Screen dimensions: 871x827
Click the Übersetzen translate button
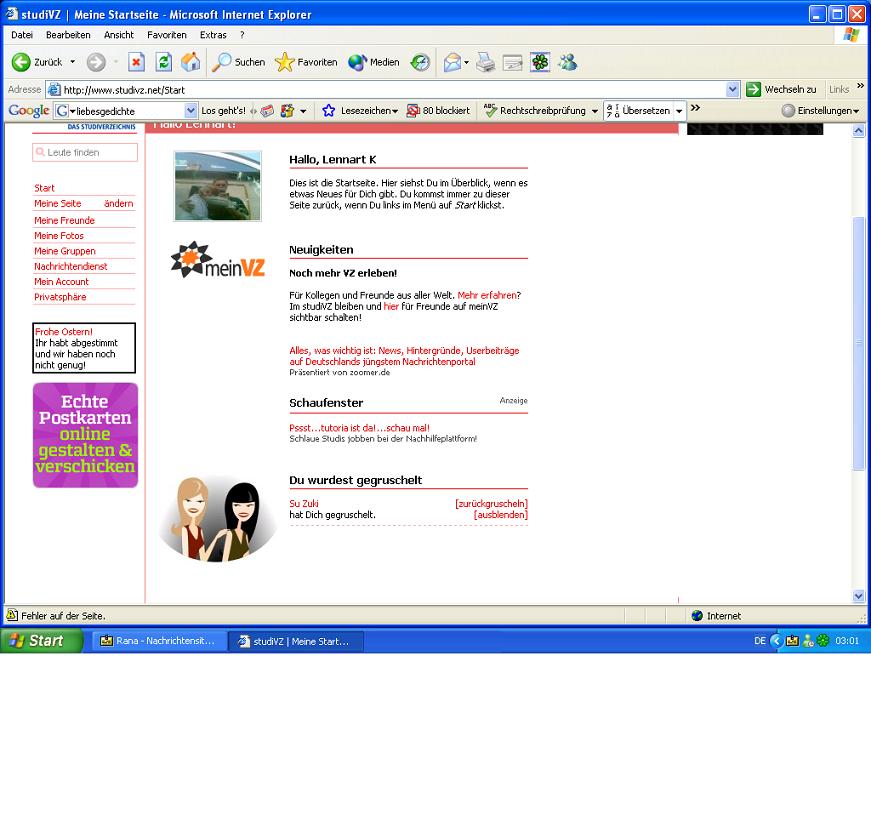(638, 111)
